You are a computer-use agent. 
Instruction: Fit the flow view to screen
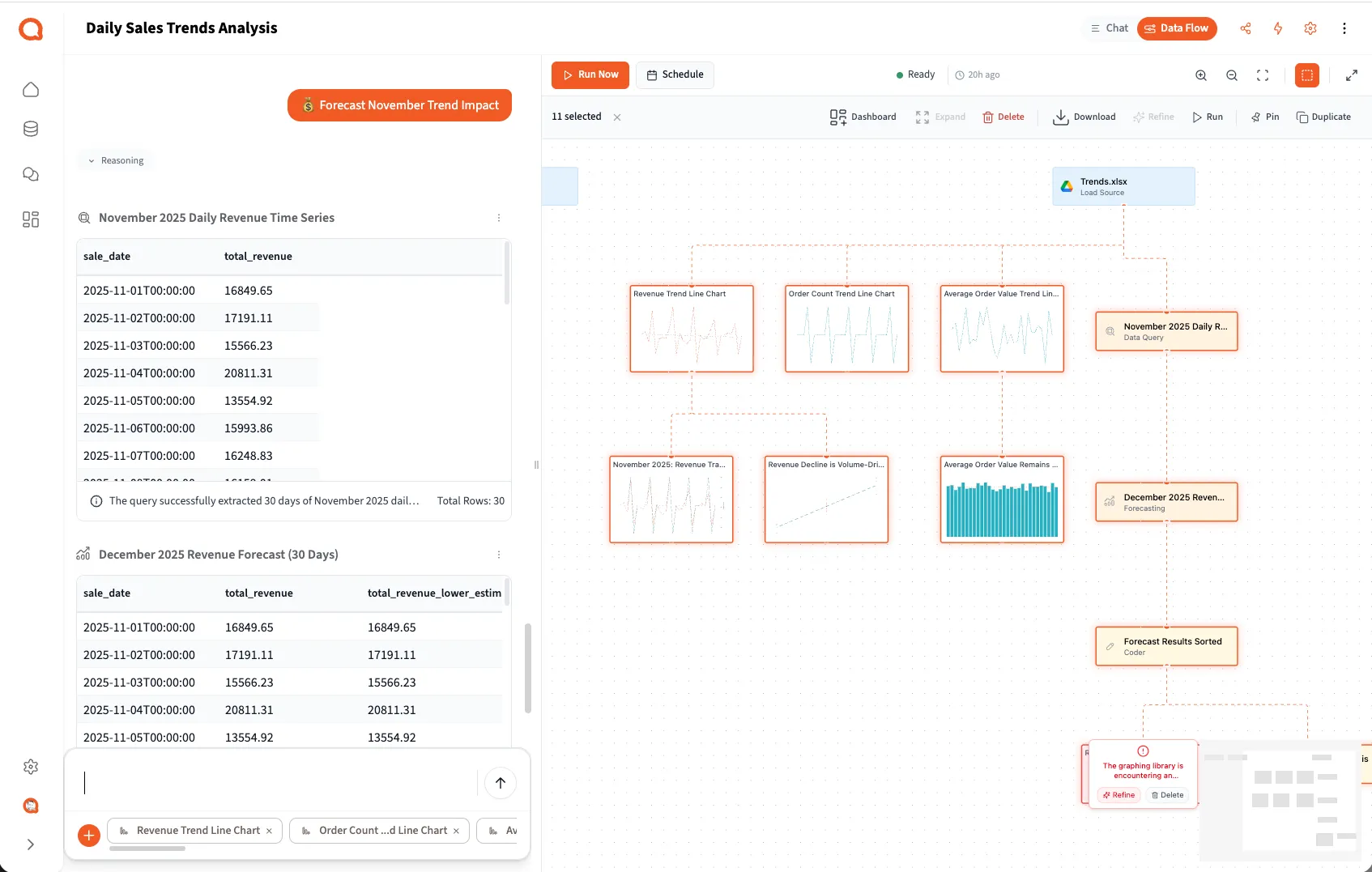pyautogui.click(x=1263, y=74)
